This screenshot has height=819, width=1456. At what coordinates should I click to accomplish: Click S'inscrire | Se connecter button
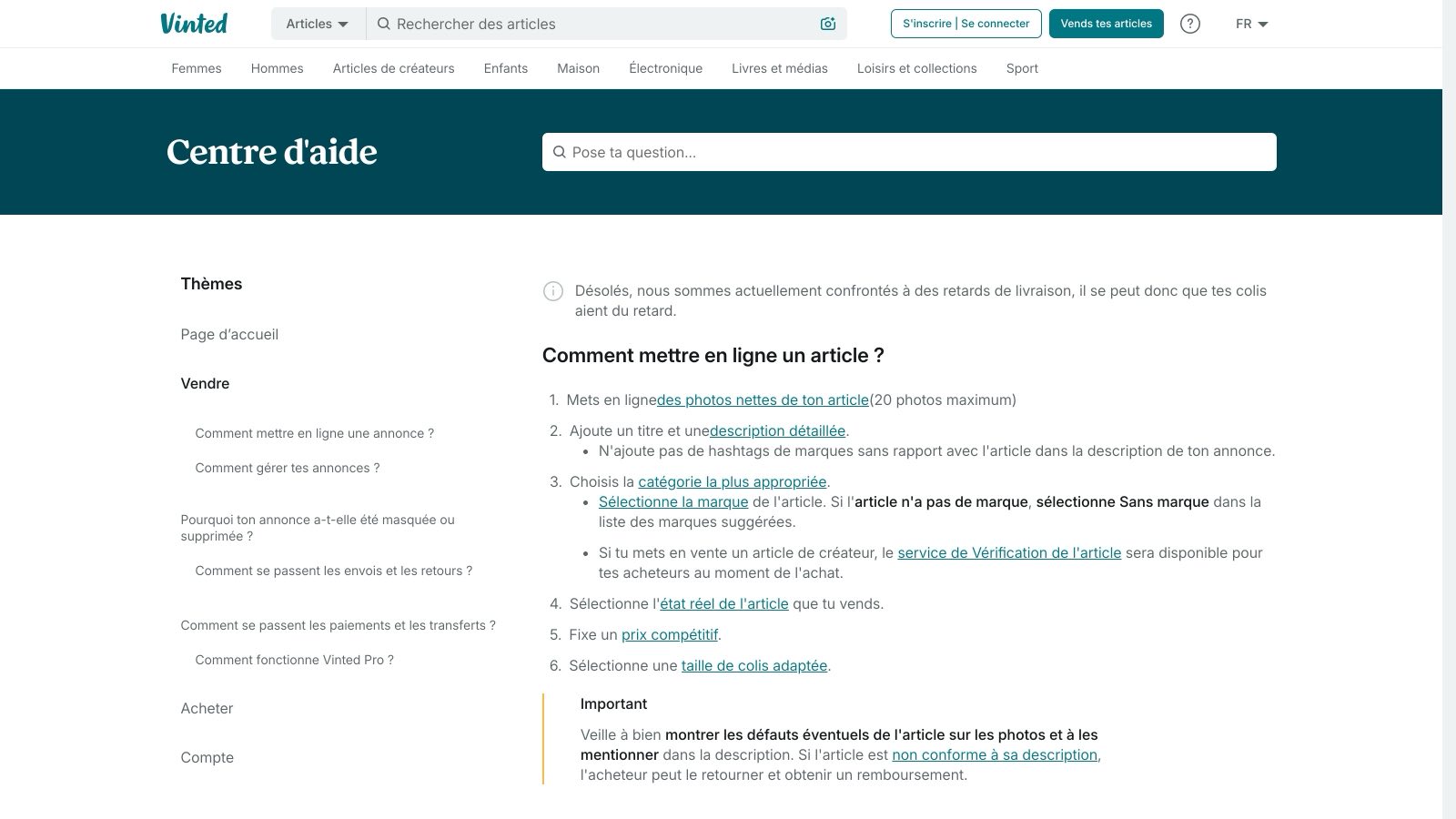966,24
